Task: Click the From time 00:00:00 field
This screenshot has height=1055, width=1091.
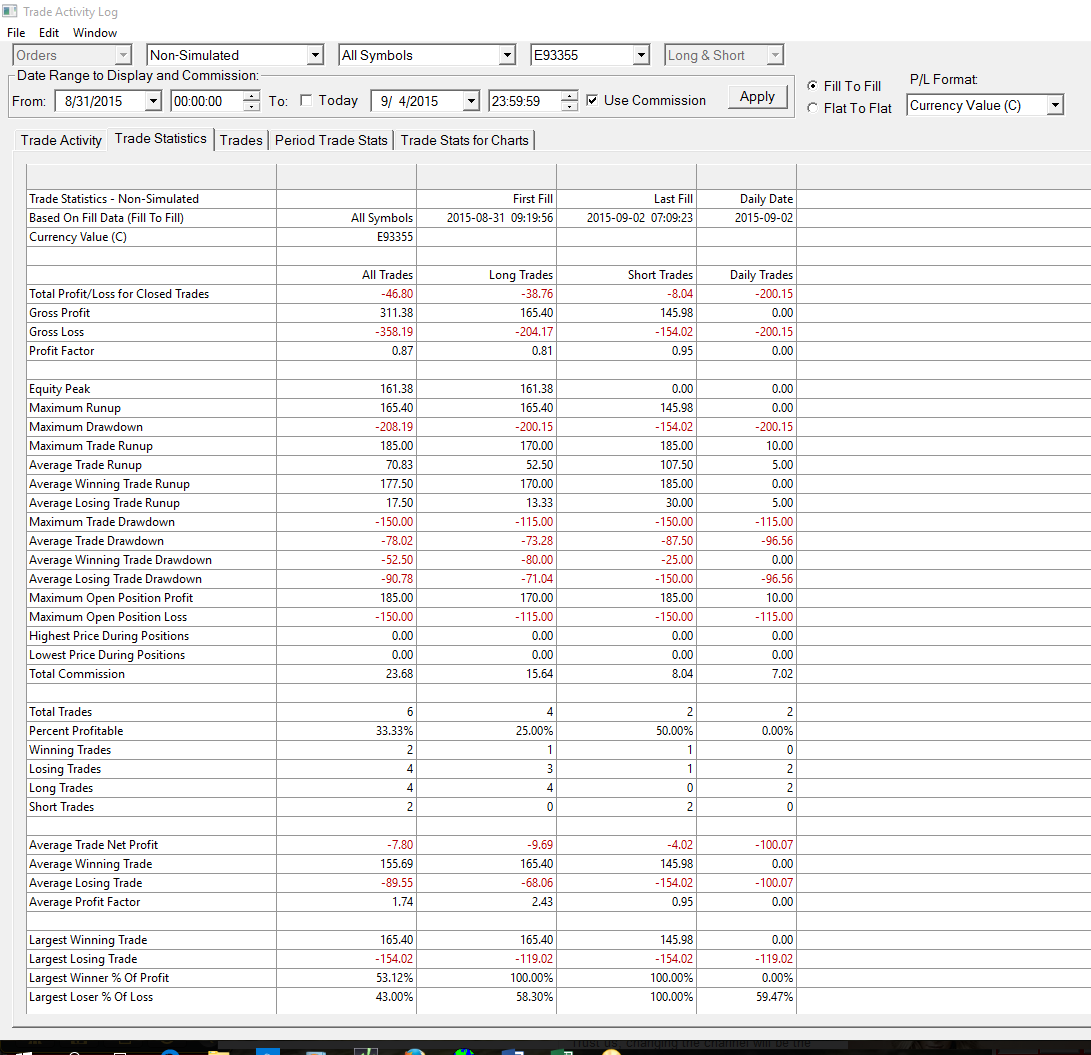Action: (x=207, y=101)
